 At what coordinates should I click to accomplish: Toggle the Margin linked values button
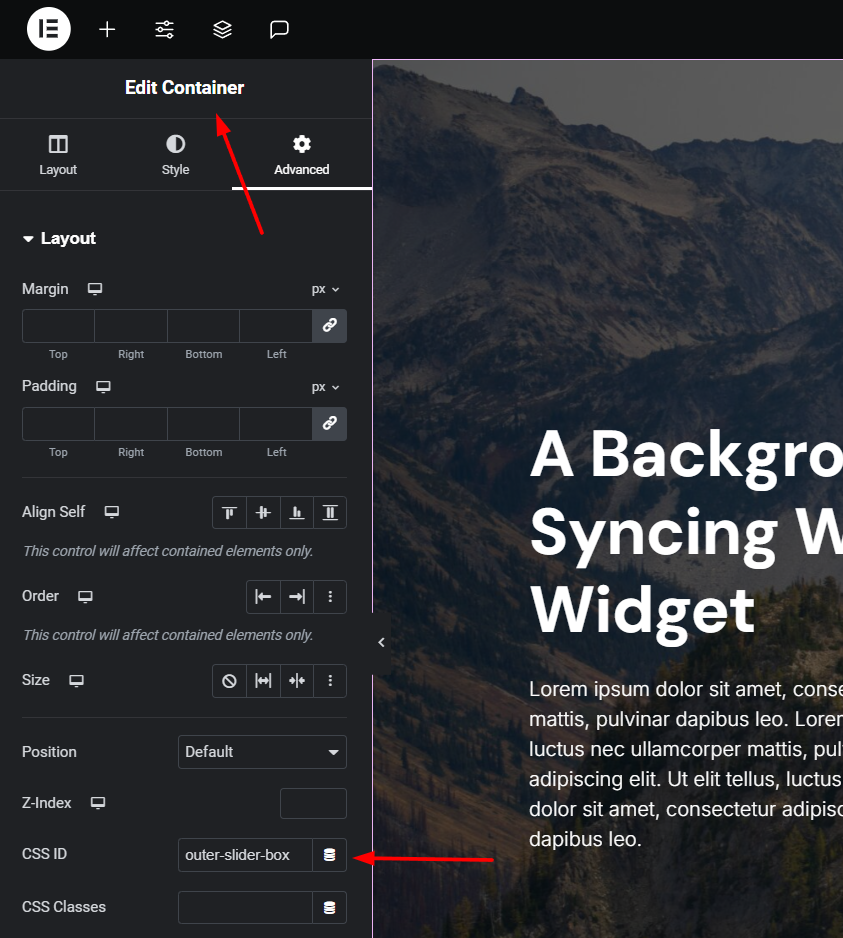pos(329,326)
